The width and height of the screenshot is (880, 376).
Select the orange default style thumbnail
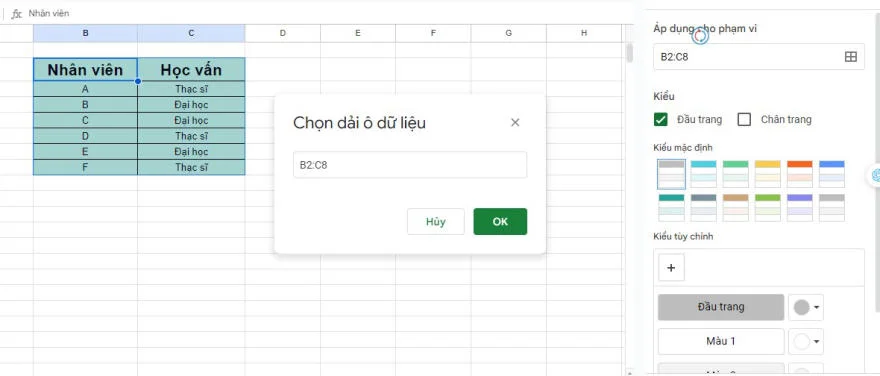(799, 174)
